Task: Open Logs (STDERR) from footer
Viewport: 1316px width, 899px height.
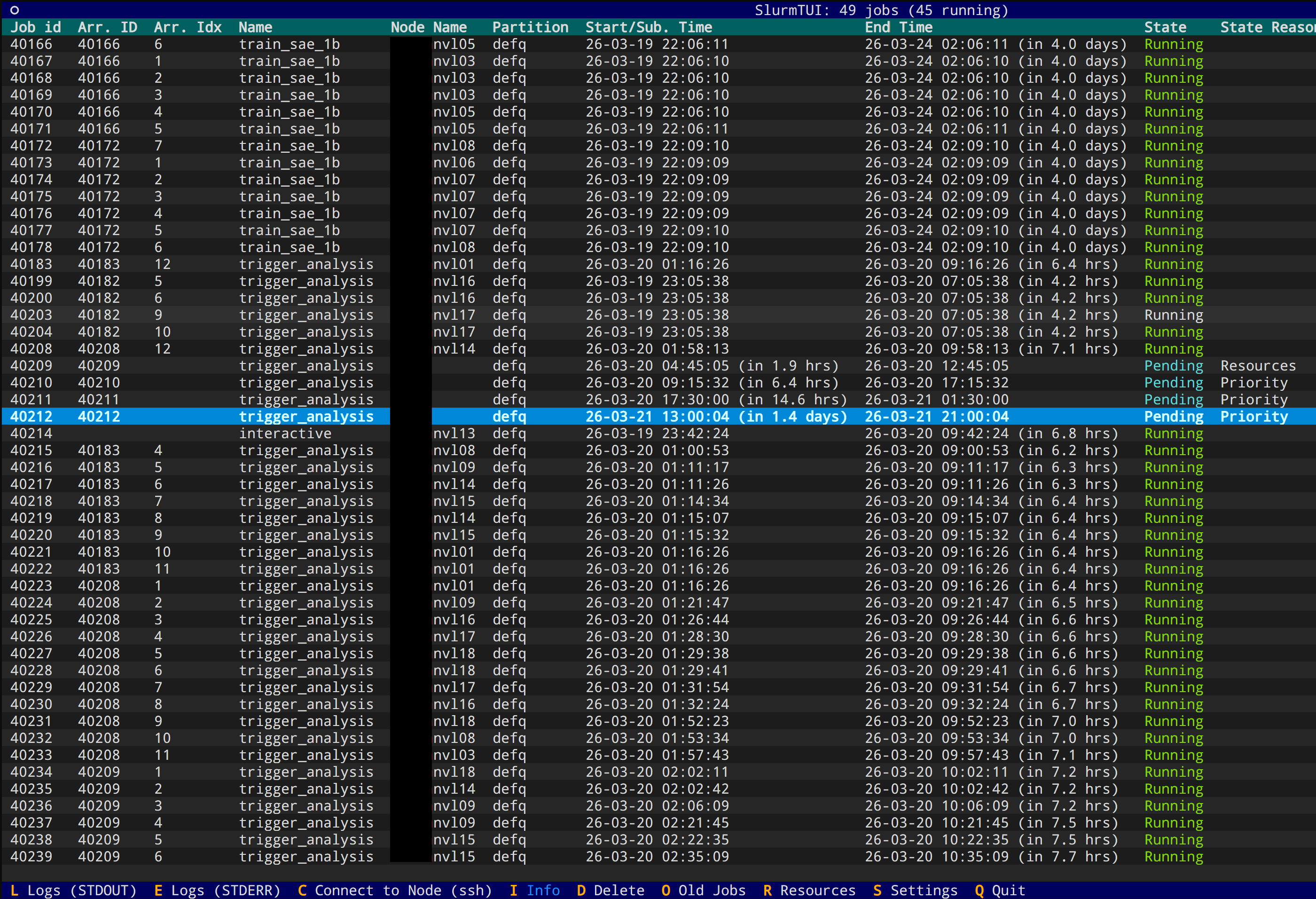Action: pyautogui.click(x=218, y=891)
